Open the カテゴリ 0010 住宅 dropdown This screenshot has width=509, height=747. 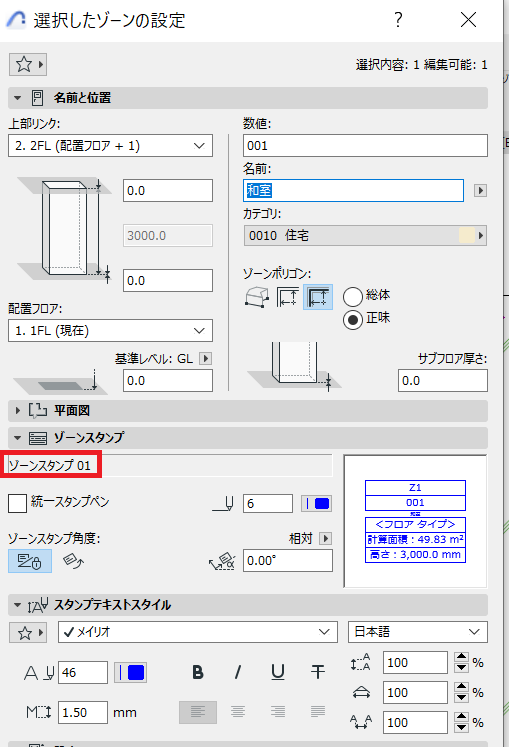click(366, 235)
